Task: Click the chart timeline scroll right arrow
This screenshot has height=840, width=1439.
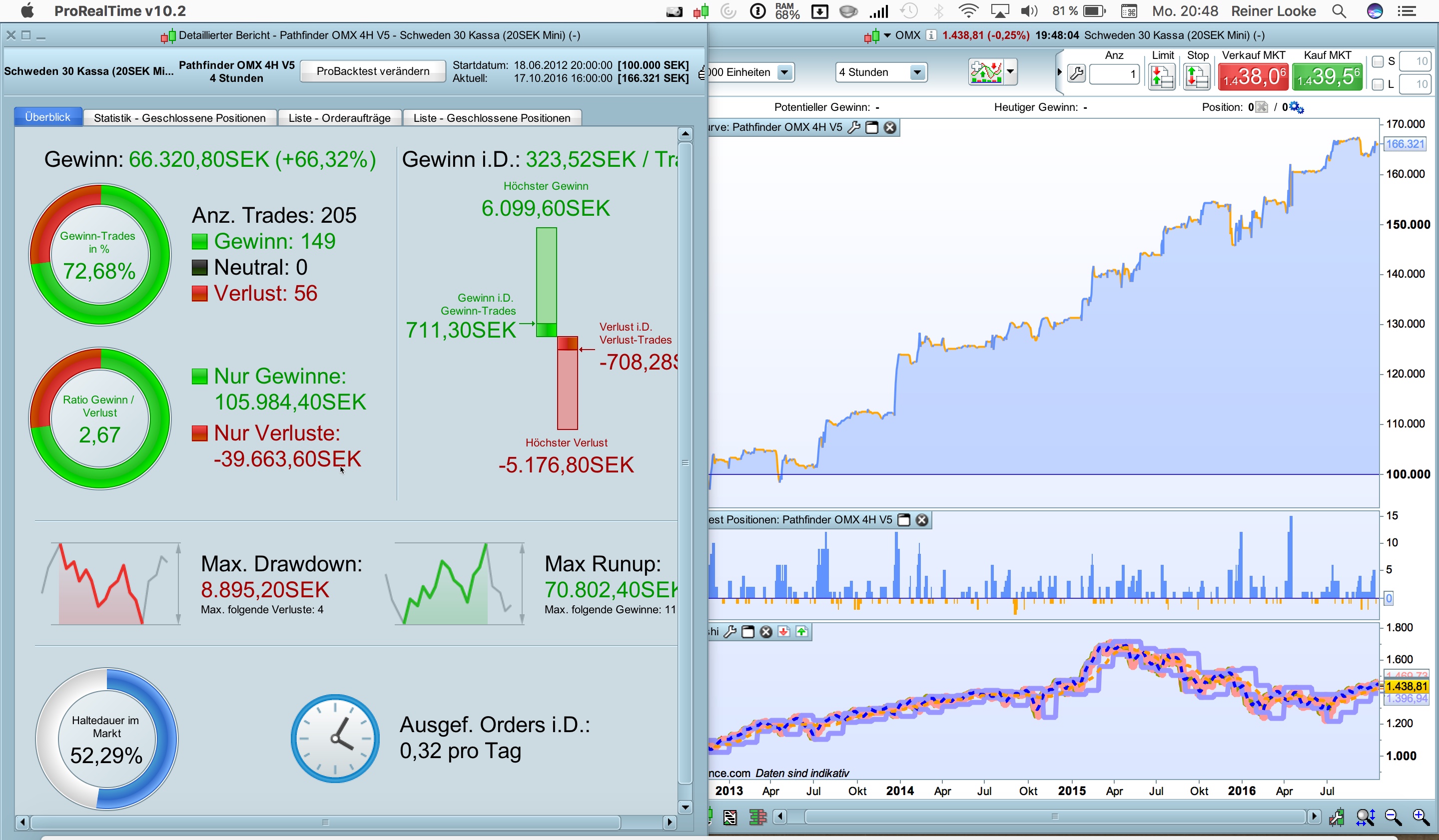Action: pyautogui.click(x=1314, y=817)
